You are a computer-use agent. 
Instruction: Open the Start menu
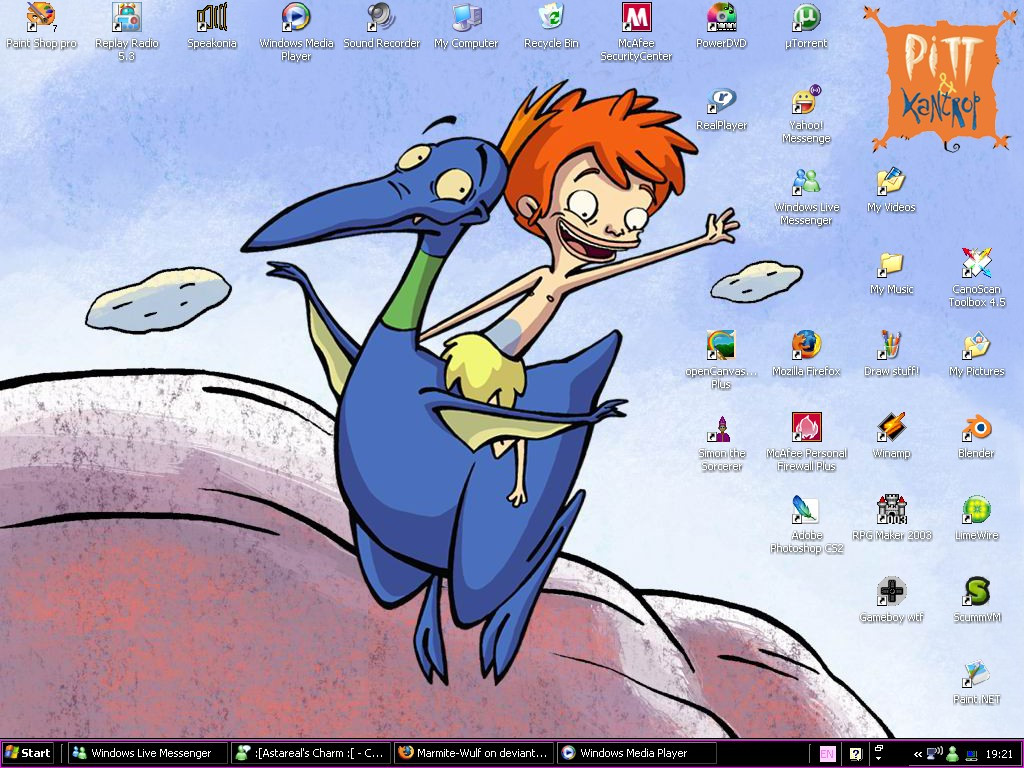pos(28,753)
